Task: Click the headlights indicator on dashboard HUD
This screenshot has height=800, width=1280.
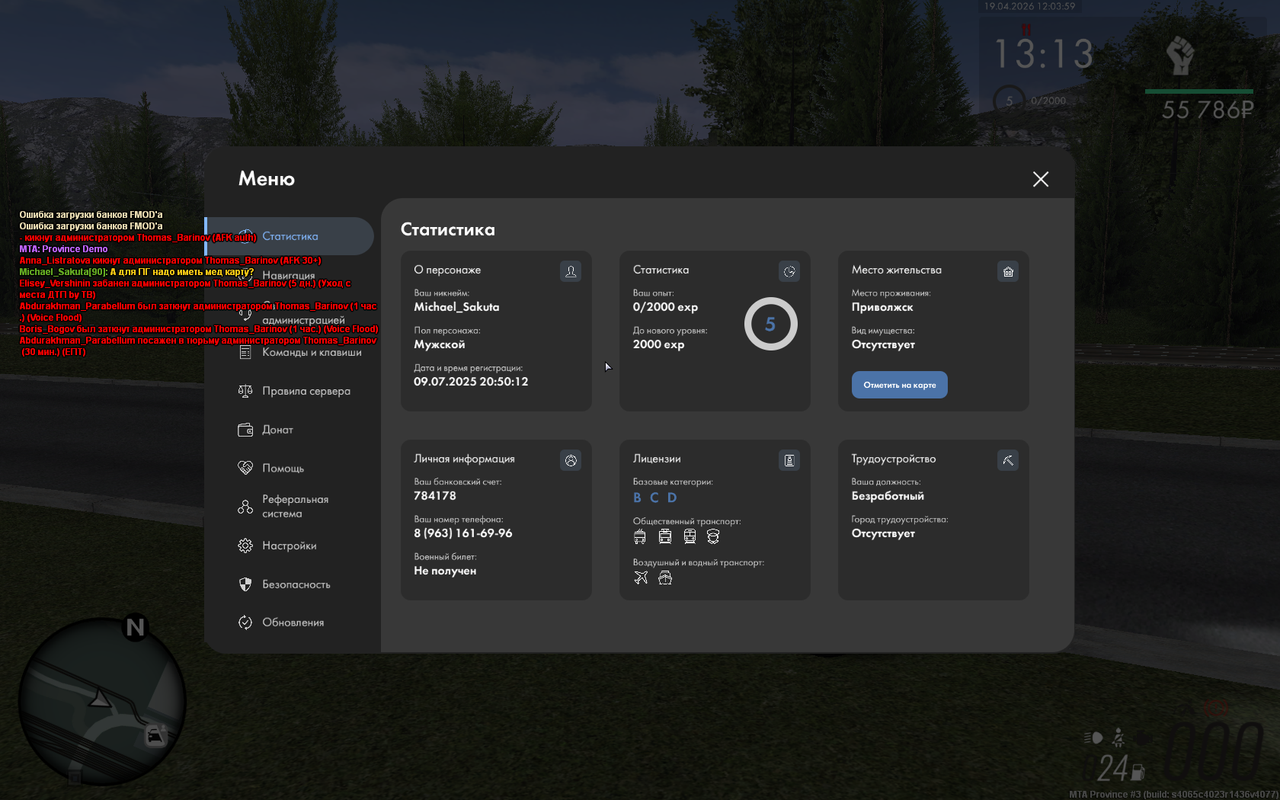Action: 1093,738
